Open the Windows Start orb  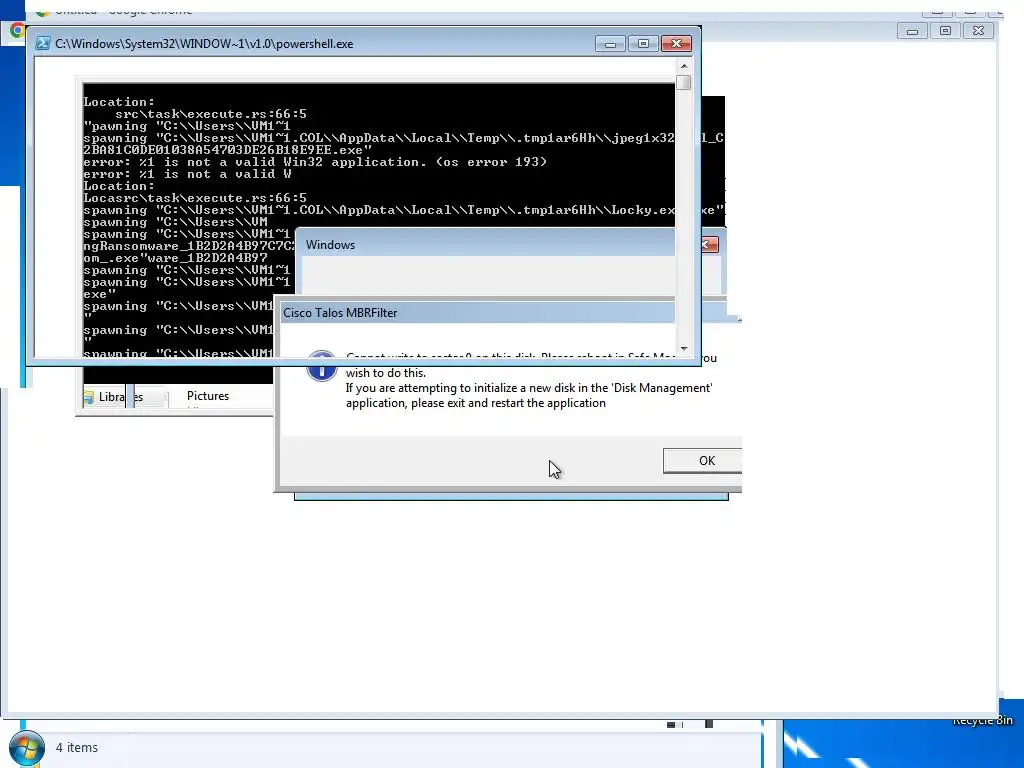coord(27,748)
